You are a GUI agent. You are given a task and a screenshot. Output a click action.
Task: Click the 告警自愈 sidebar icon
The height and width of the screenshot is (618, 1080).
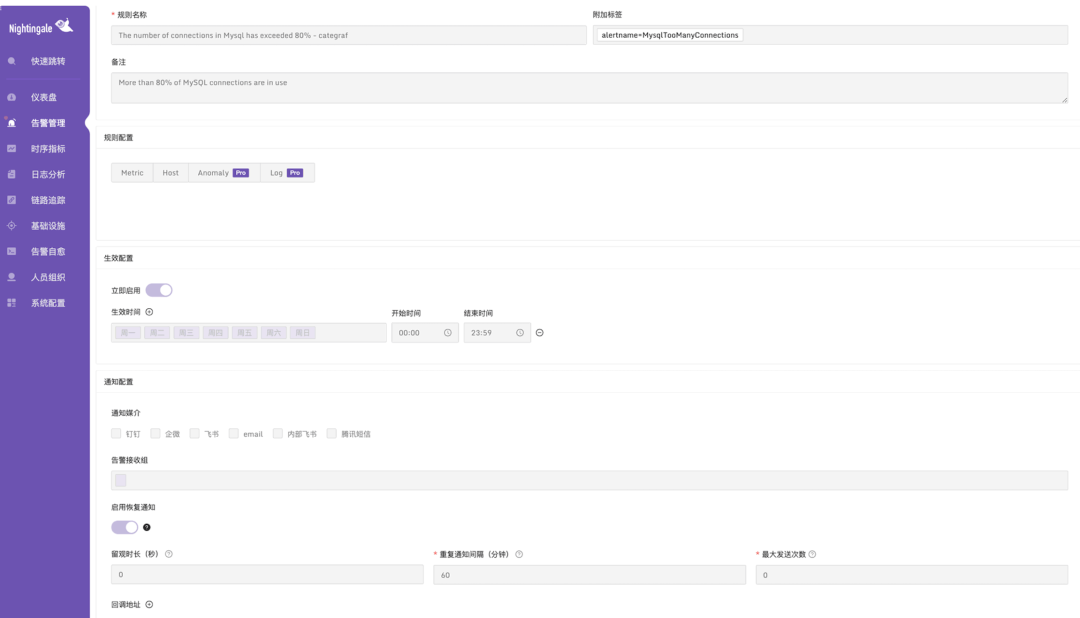click(12, 251)
